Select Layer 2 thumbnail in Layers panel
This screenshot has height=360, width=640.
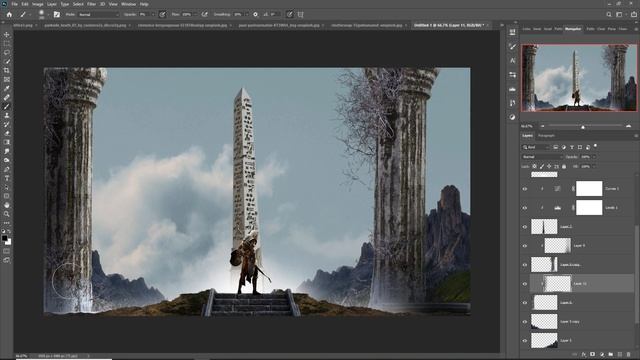click(x=544, y=227)
